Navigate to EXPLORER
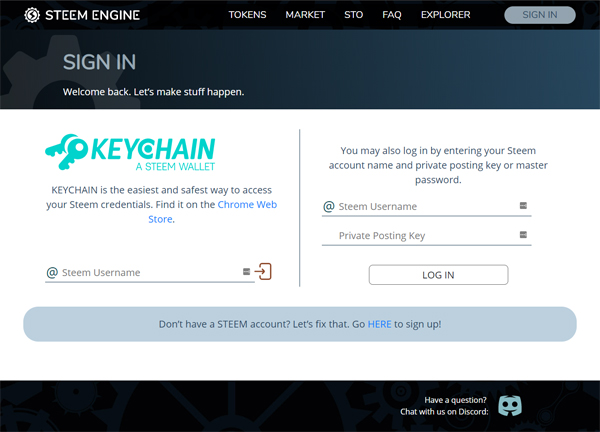 (x=445, y=16)
